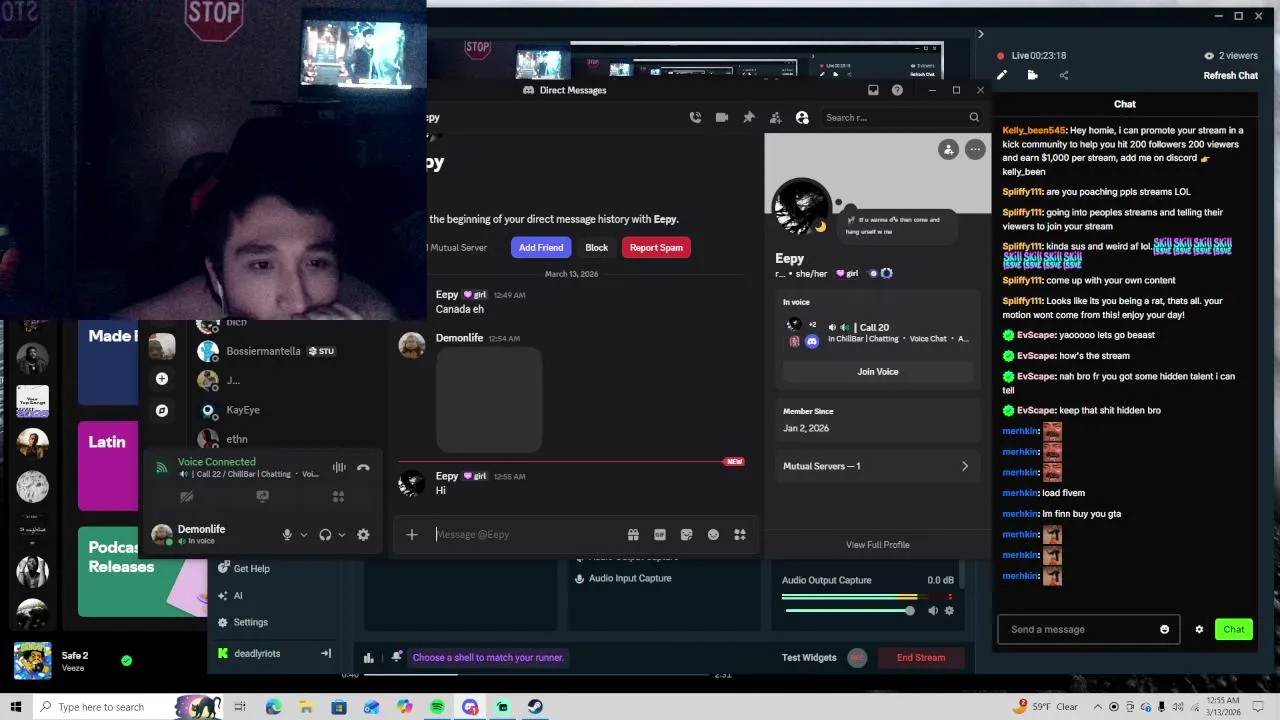Open gift icon in message box
1280x720 pixels.
(633, 535)
